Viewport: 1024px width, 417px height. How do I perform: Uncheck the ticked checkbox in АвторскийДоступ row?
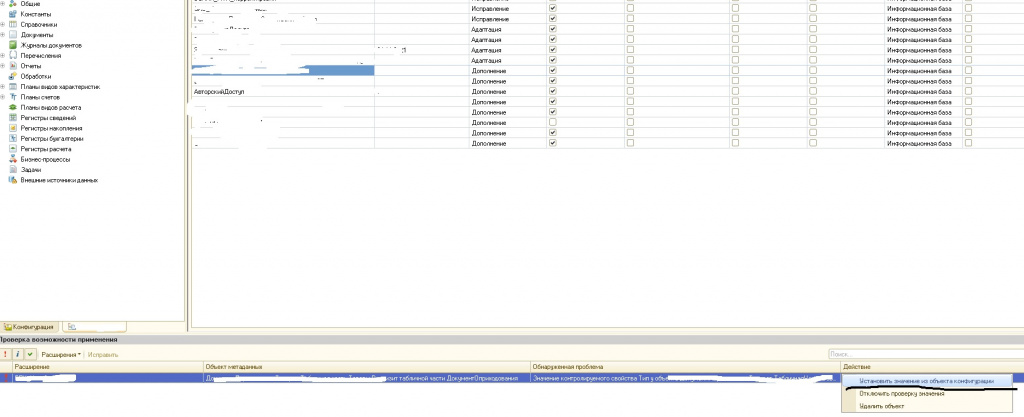point(553,91)
